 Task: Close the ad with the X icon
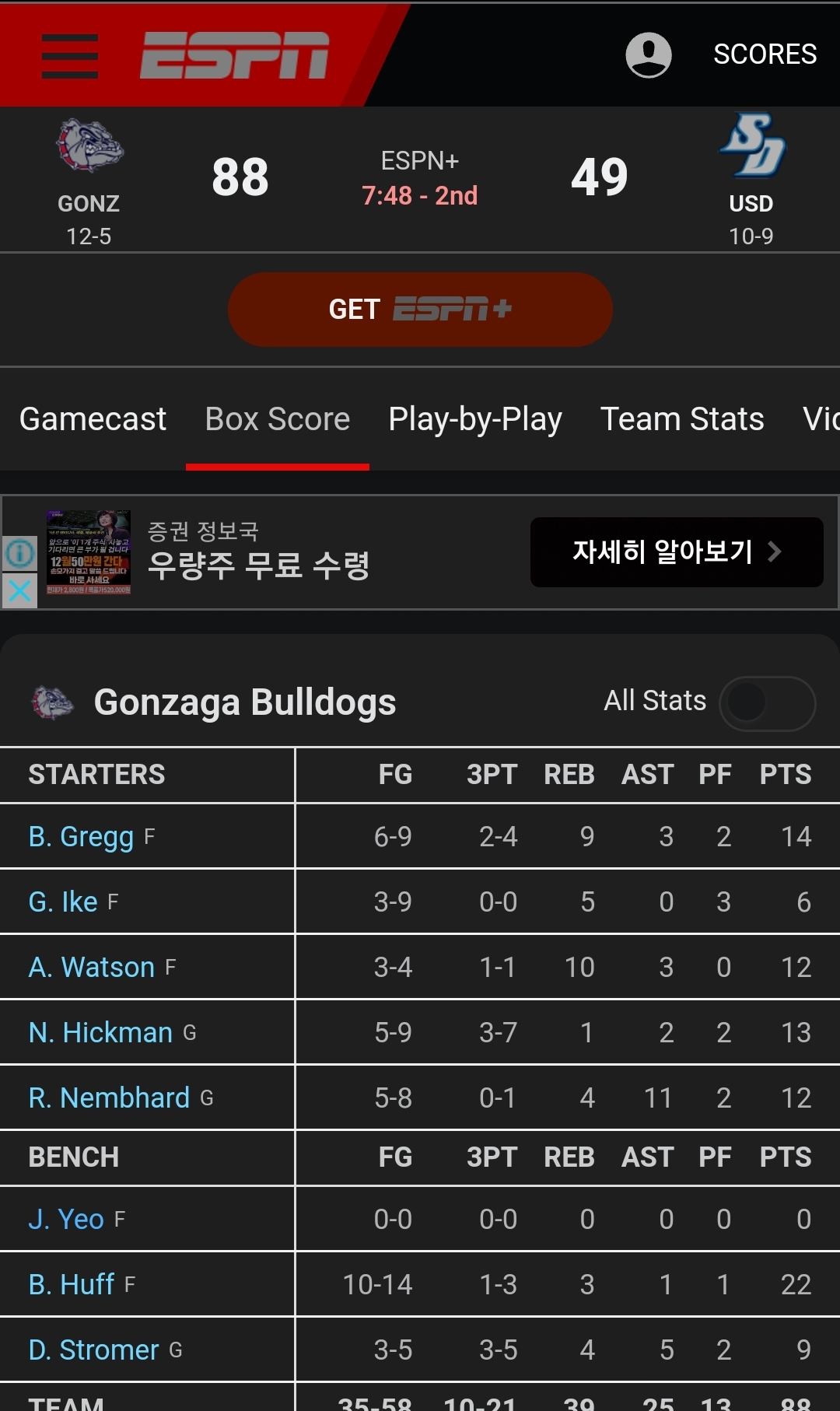coord(19,590)
